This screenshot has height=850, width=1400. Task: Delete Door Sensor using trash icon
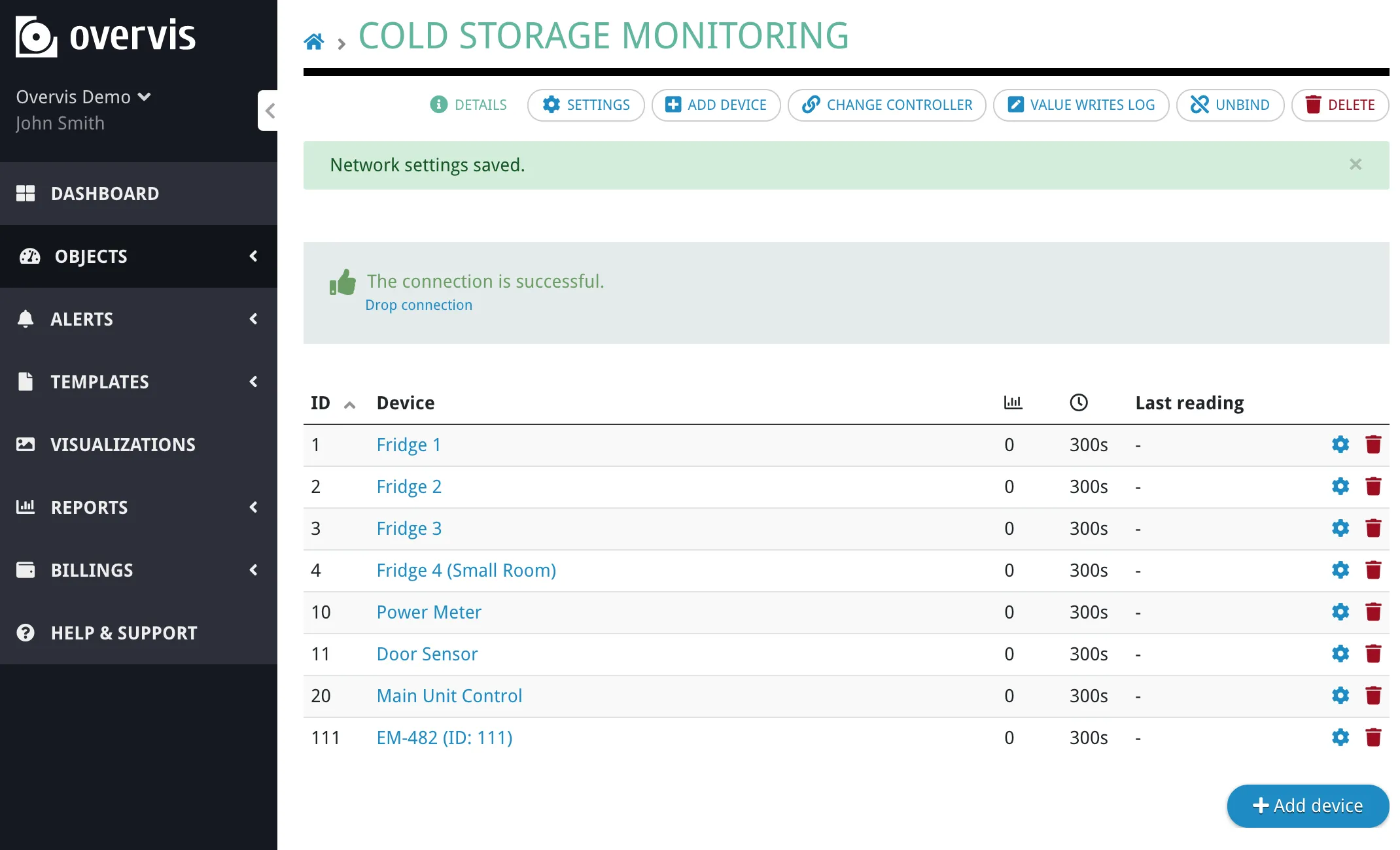click(1373, 654)
